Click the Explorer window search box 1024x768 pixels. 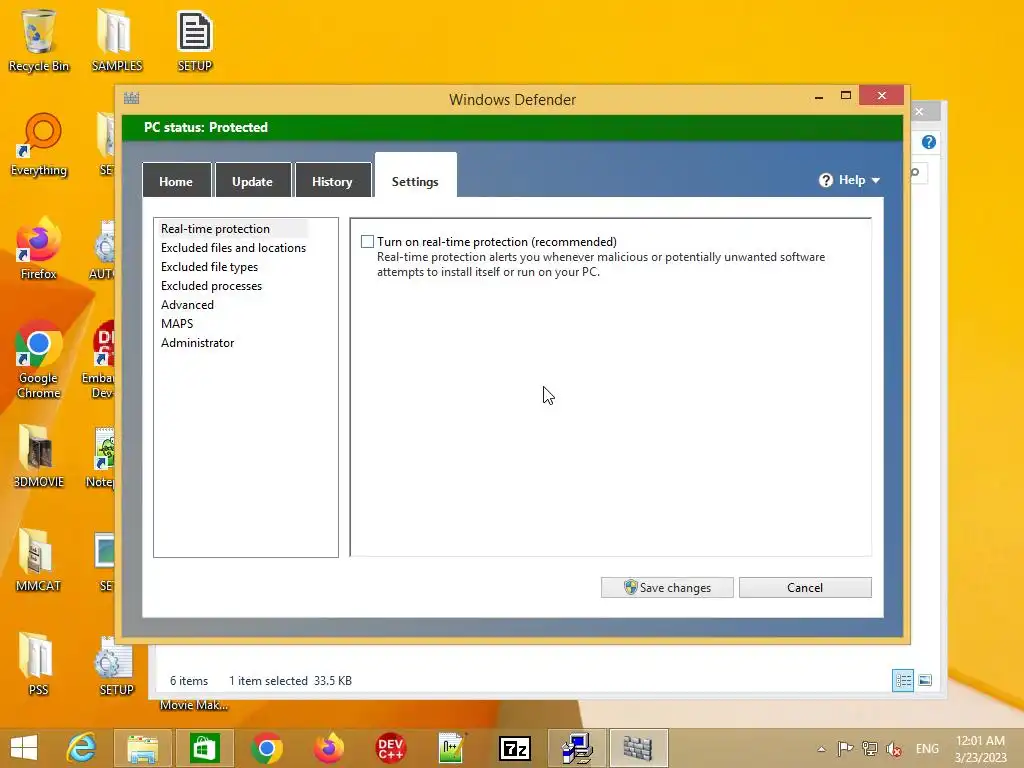tap(918, 172)
